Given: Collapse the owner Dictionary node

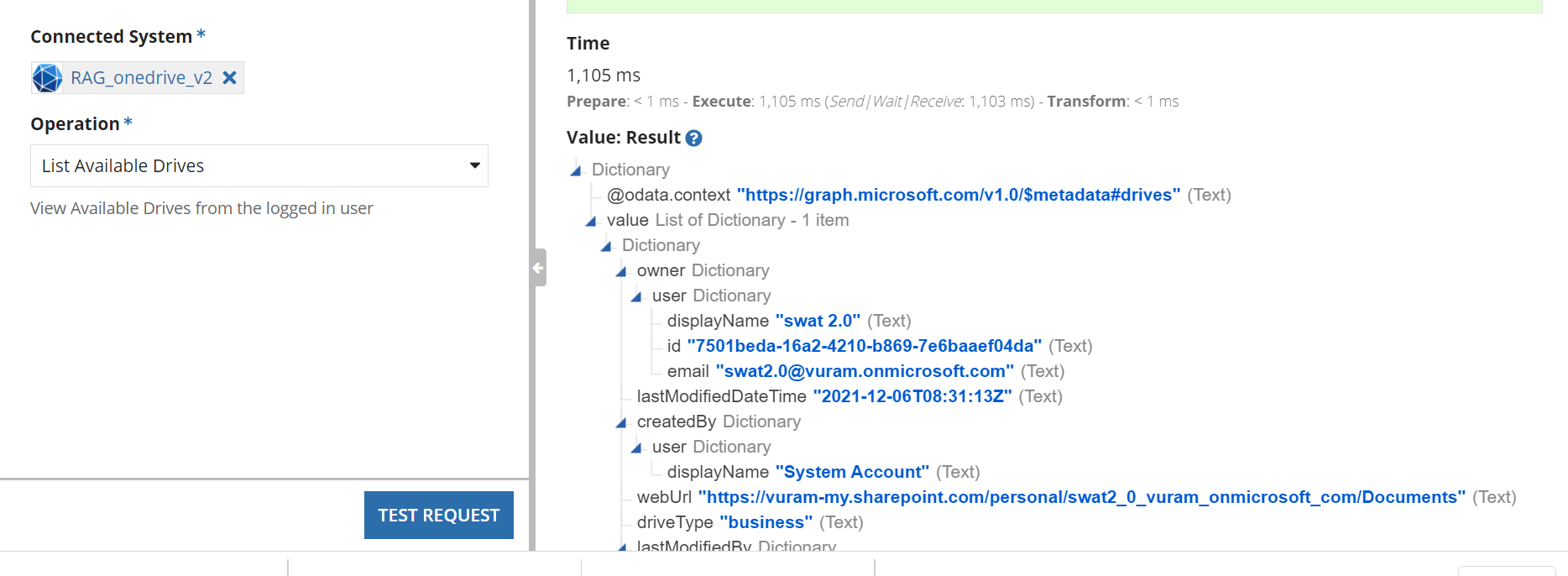Looking at the screenshot, I should point(621,271).
